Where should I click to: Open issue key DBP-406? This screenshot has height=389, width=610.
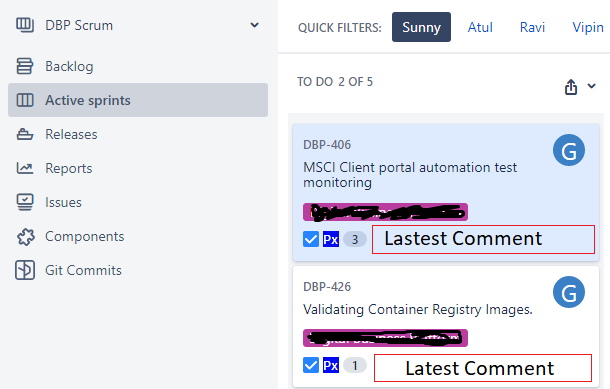coord(327,145)
